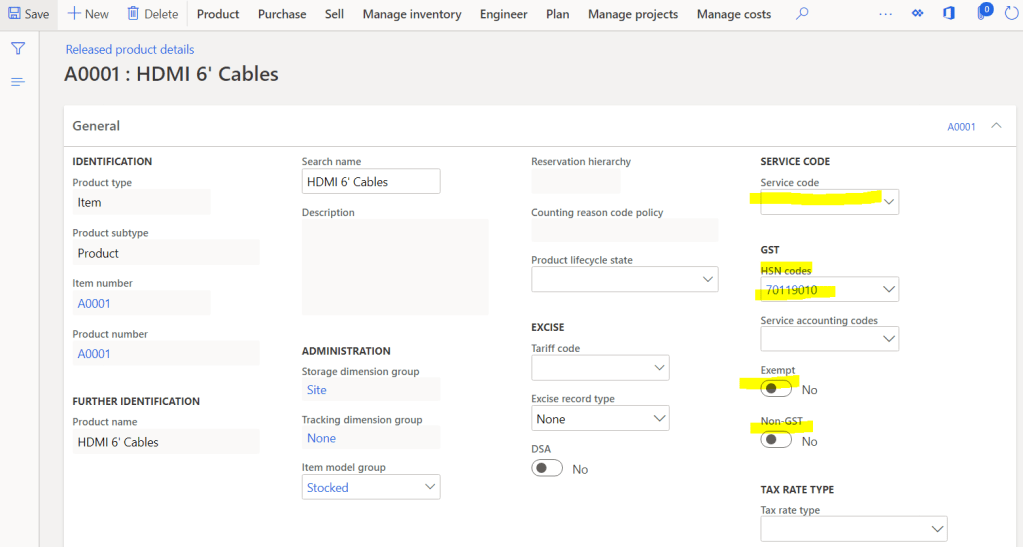
Task: Open the Manage inventory menu
Action: [411, 14]
